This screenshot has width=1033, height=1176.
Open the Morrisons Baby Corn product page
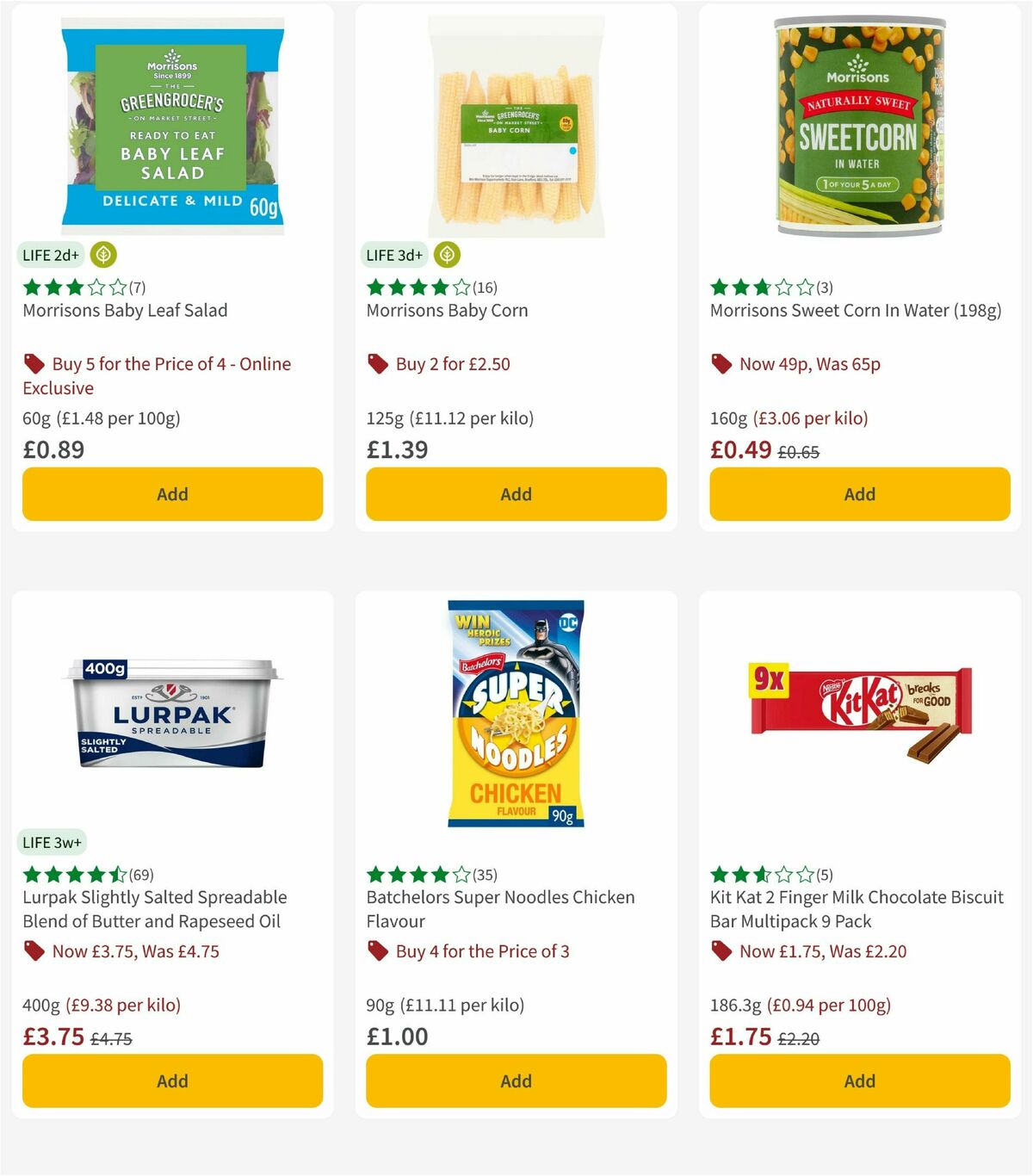(447, 310)
